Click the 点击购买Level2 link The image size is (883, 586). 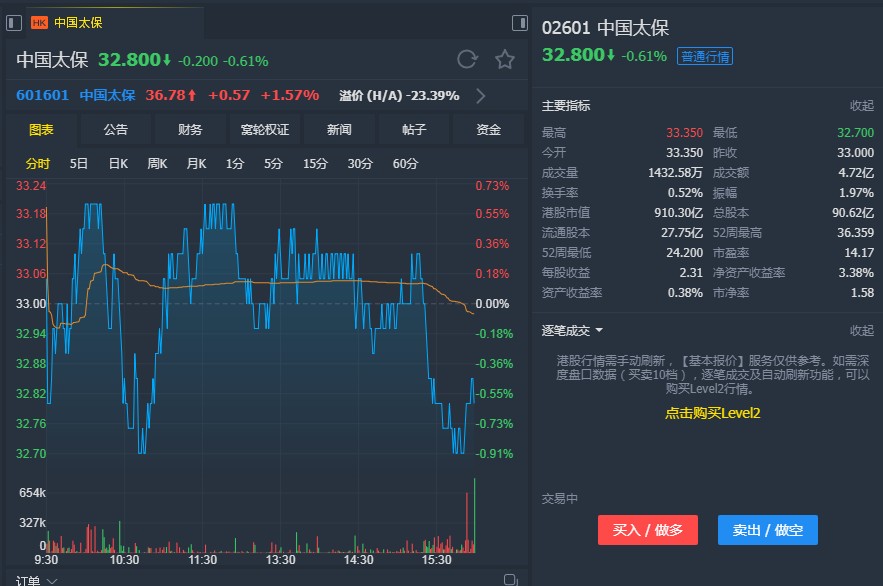coord(713,413)
